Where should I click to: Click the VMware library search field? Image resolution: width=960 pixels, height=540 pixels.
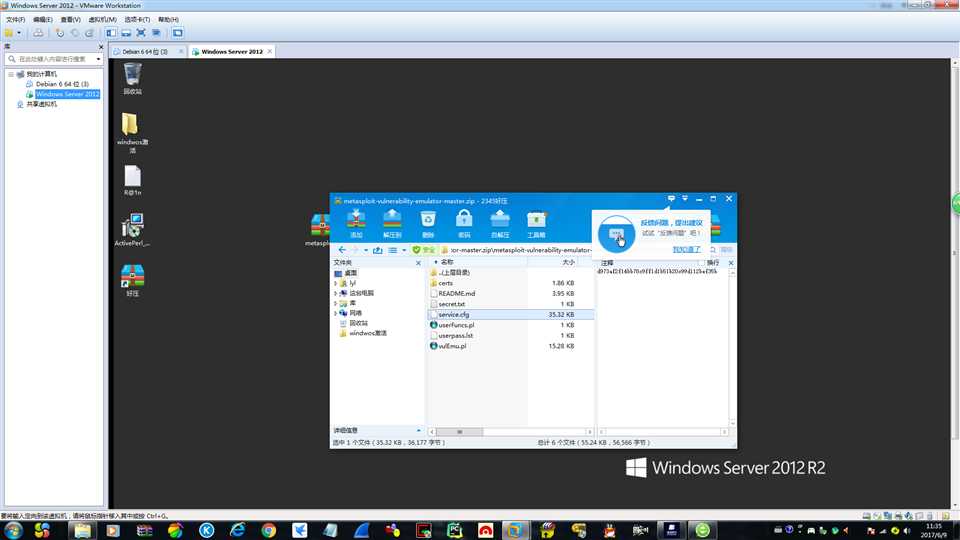tap(52, 59)
